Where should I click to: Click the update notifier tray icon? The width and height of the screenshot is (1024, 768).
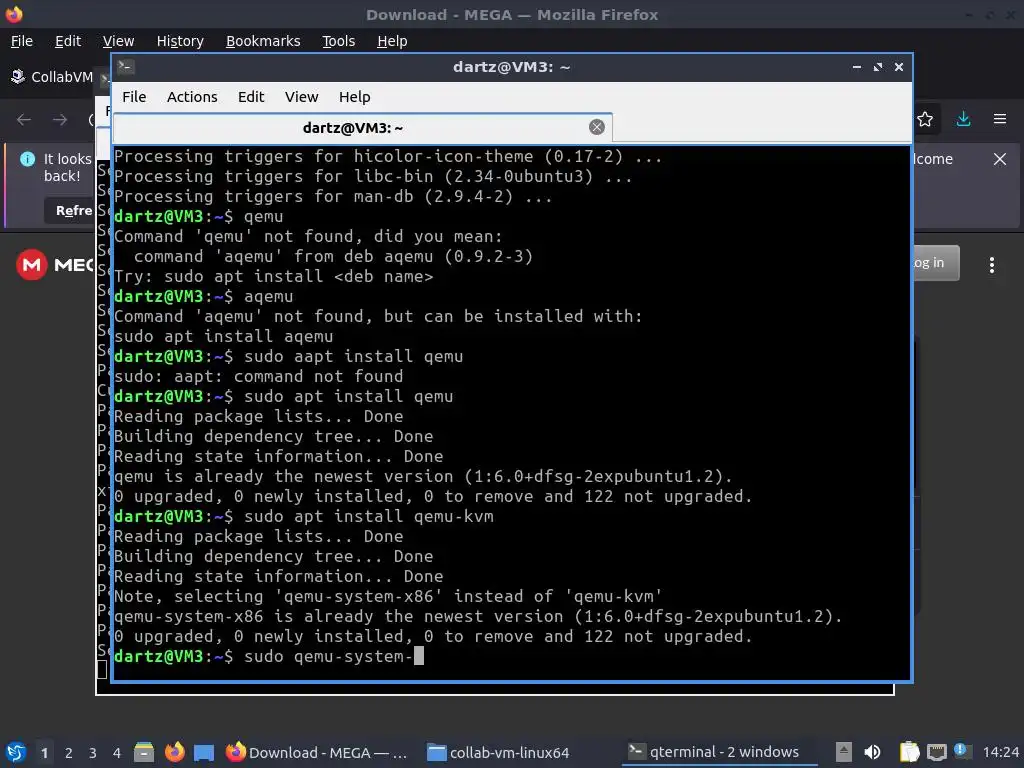[x=961, y=751]
